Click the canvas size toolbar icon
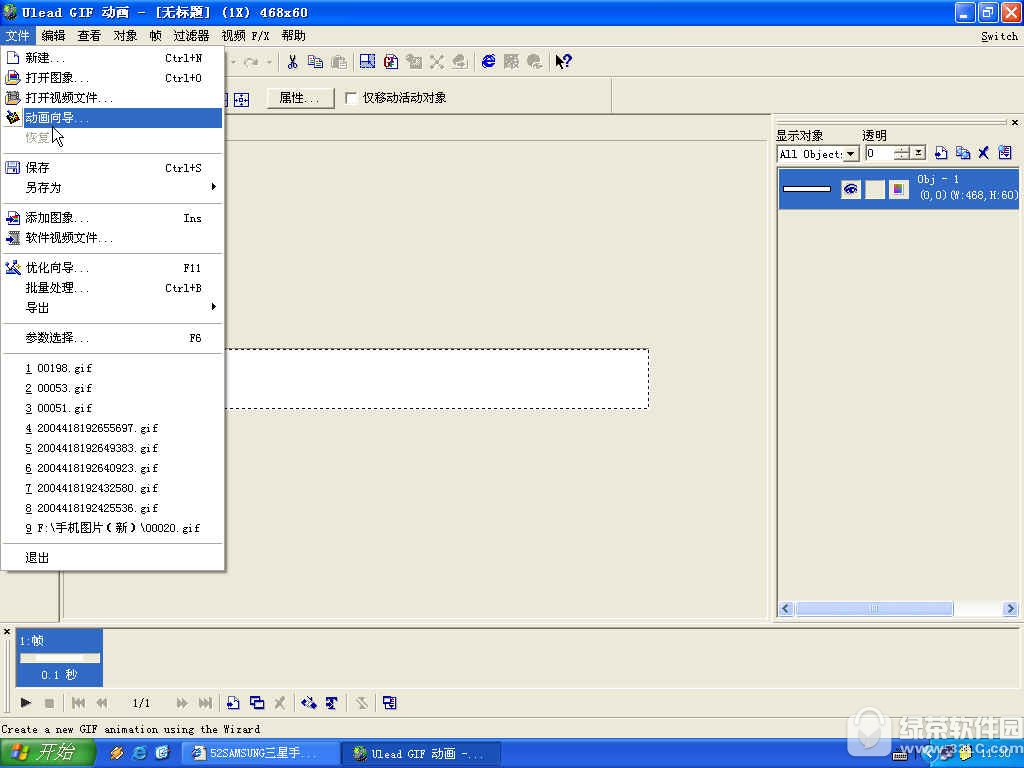1024x768 pixels. (368, 61)
